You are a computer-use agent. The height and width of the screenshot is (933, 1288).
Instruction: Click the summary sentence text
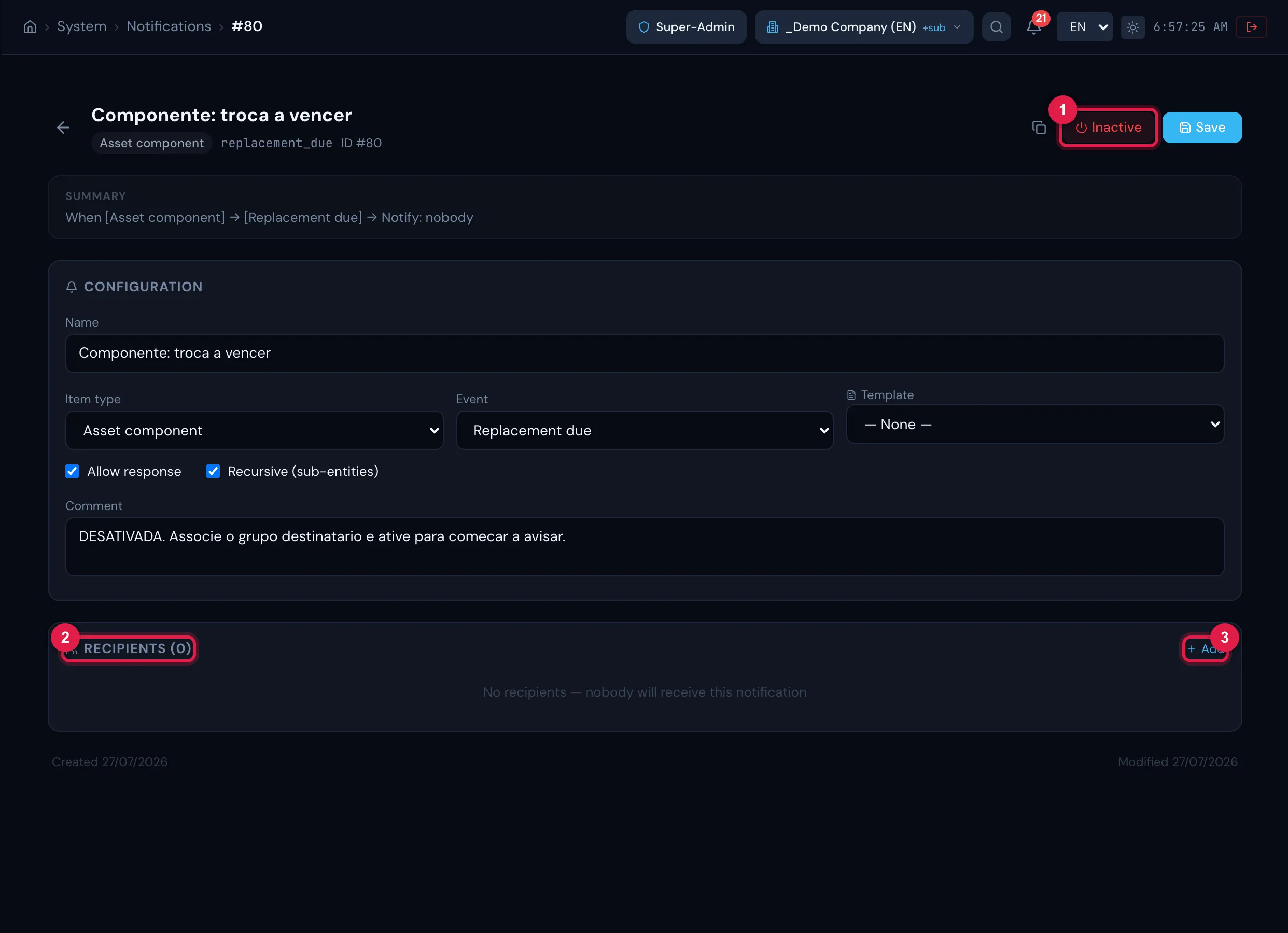[269, 218]
